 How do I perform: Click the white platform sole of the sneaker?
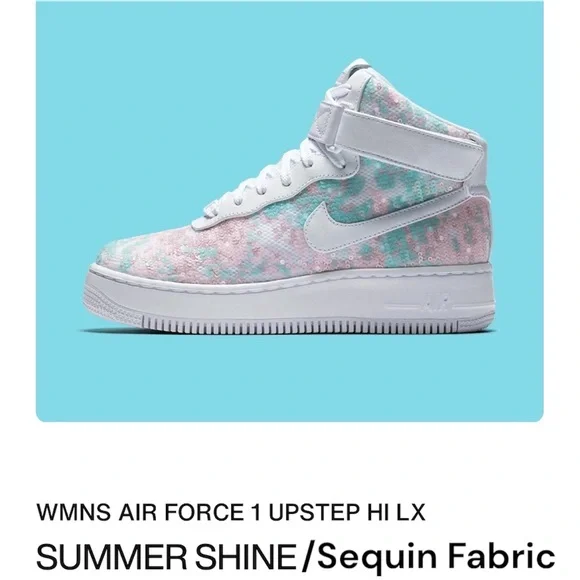(290, 300)
